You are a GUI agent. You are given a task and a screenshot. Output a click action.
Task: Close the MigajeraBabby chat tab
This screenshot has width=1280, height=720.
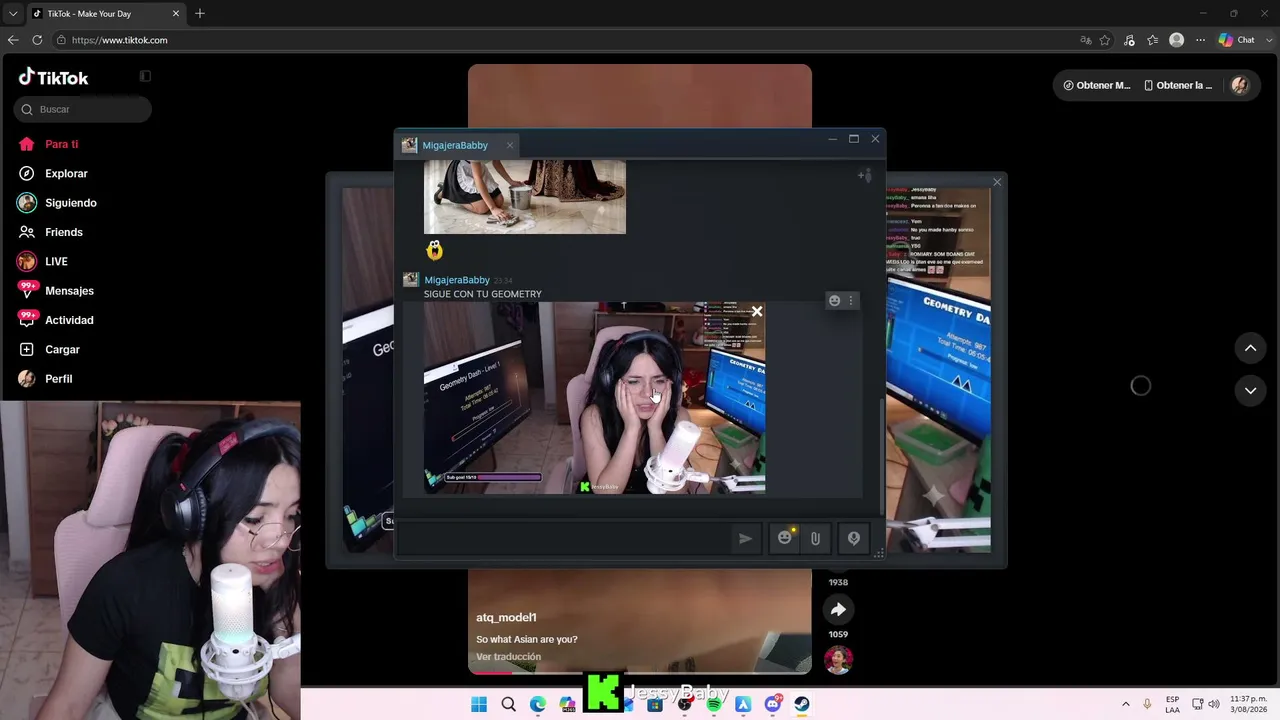(509, 145)
